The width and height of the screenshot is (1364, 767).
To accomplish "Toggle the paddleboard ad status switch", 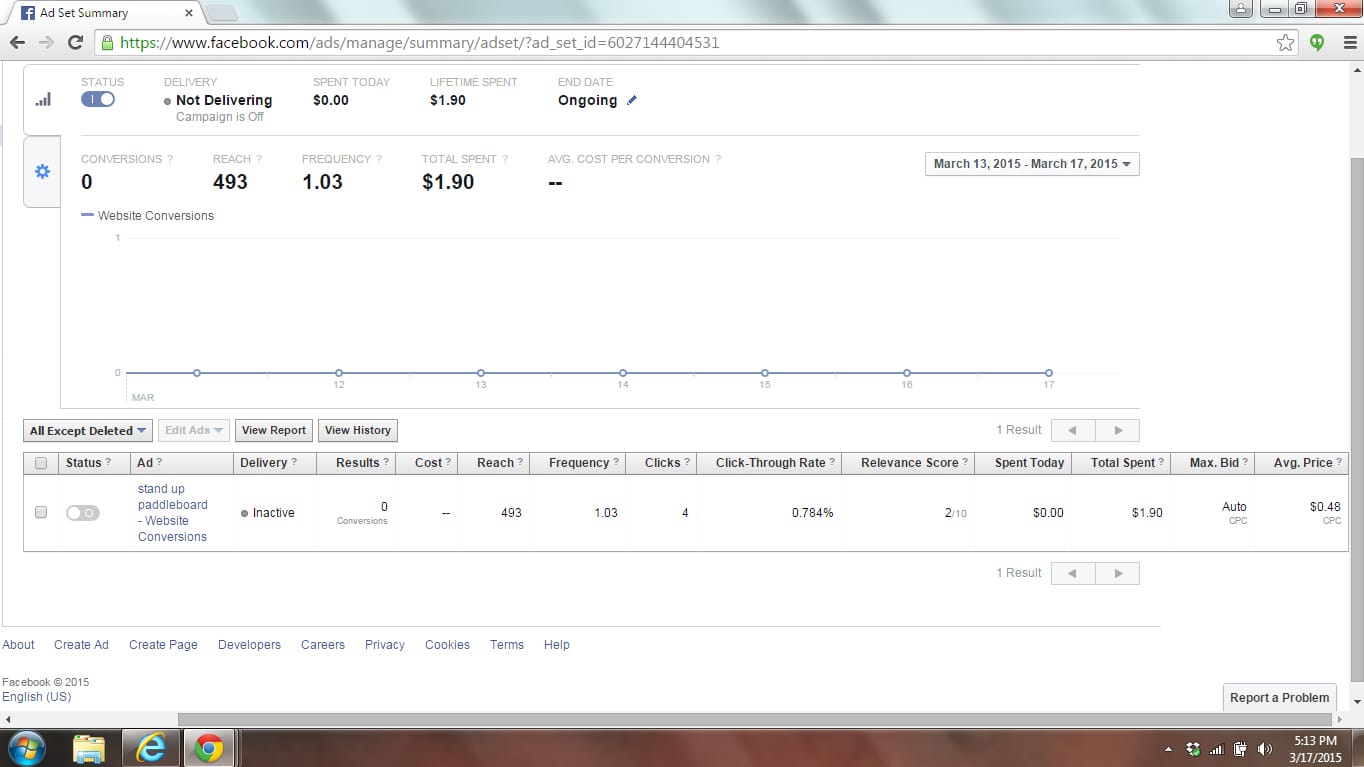I will (83, 512).
